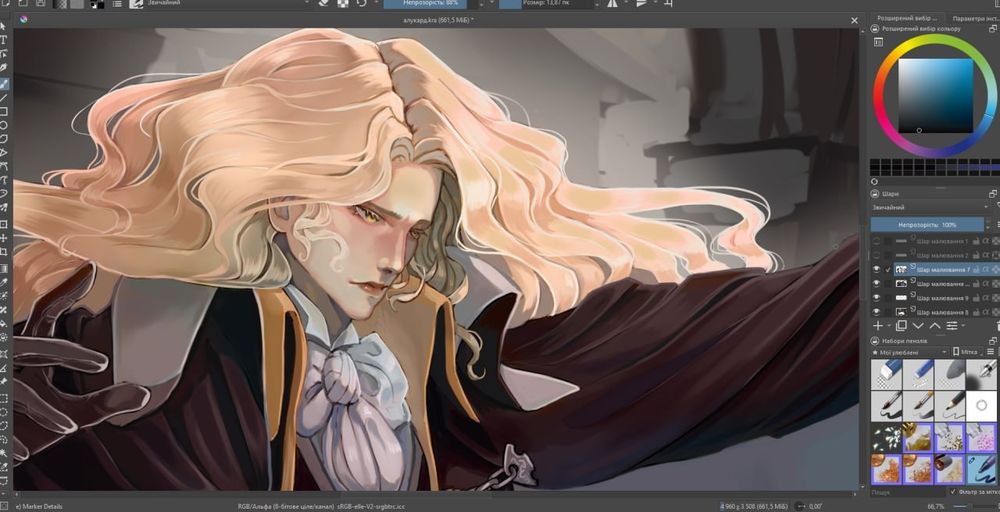Move selected layer up
This screenshot has height=512, width=1000.
[x=935, y=326]
